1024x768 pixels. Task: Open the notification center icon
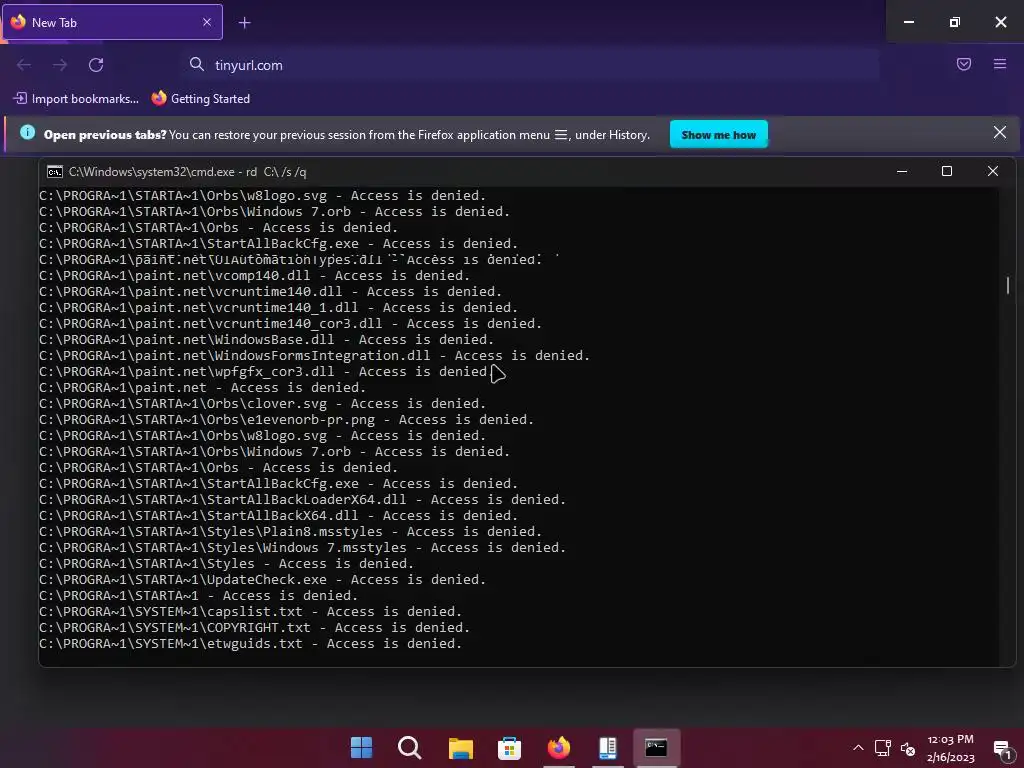tap(1002, 748)
